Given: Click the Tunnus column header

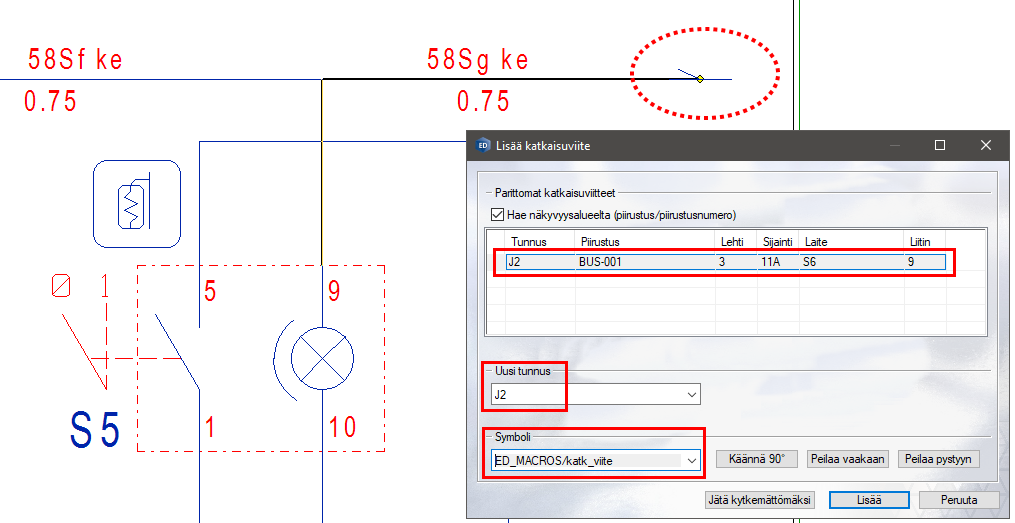Looking at the screenshot, I should 529,241.
